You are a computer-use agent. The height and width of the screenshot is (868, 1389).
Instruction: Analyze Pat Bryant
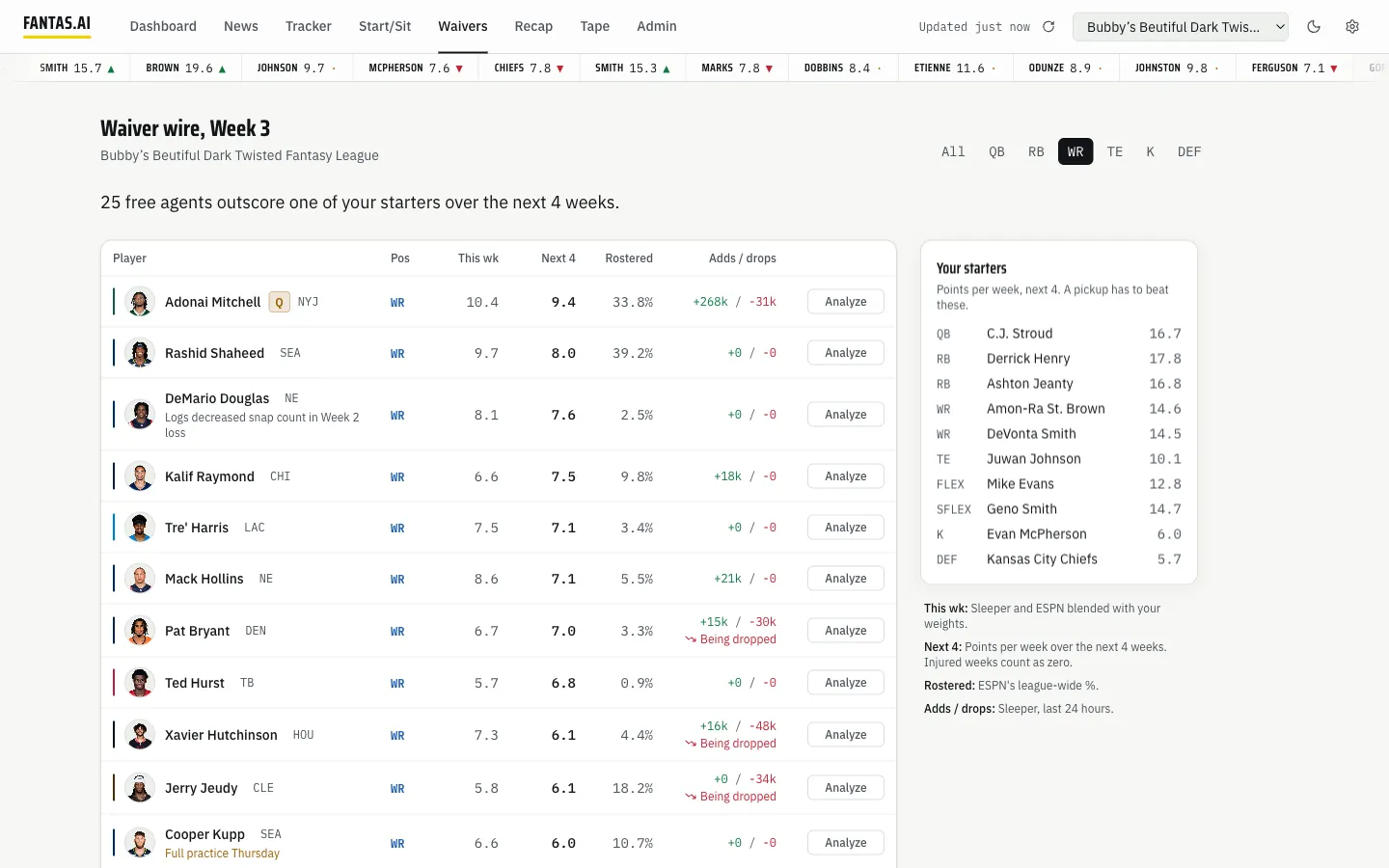tap(846, 631)
